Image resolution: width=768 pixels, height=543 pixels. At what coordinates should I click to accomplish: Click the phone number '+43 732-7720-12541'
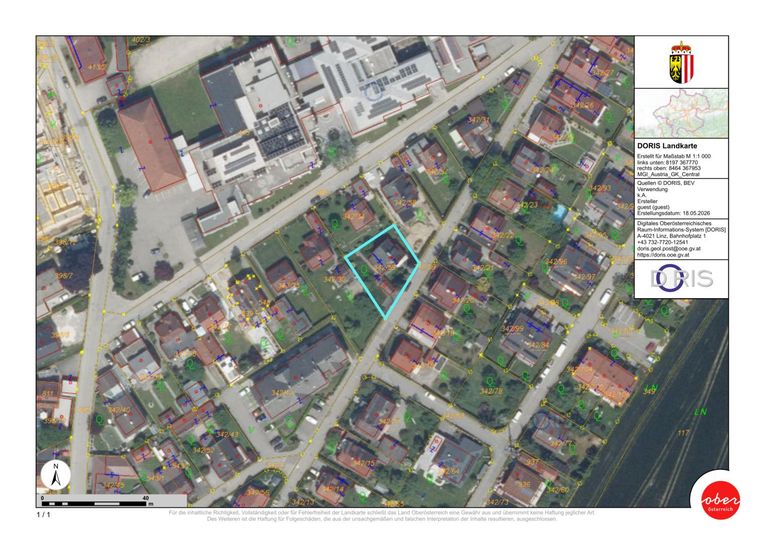pyautogui.click(x=662, y=242)
